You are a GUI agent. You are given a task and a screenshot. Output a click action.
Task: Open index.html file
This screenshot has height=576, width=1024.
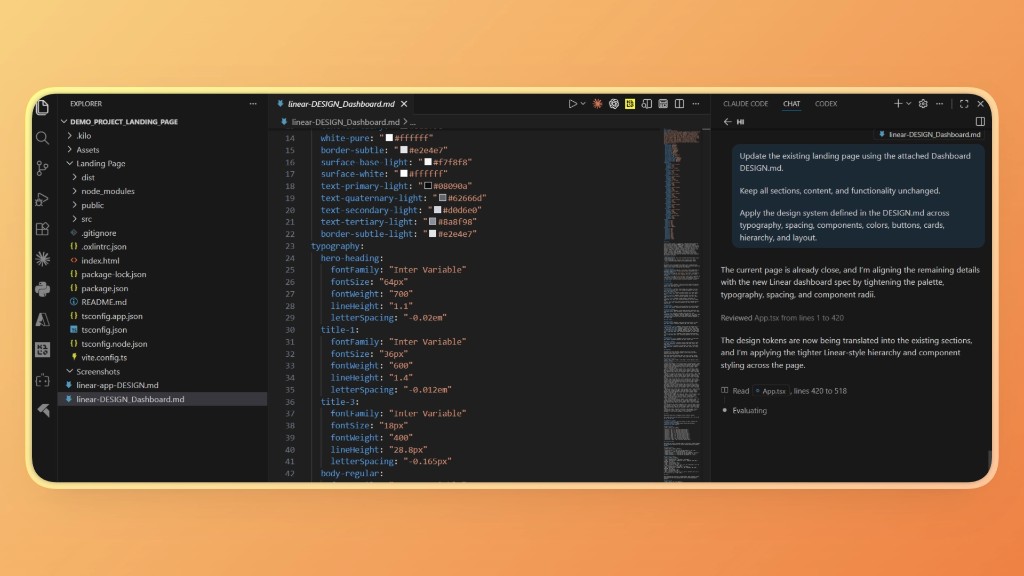tap(100, 260)
